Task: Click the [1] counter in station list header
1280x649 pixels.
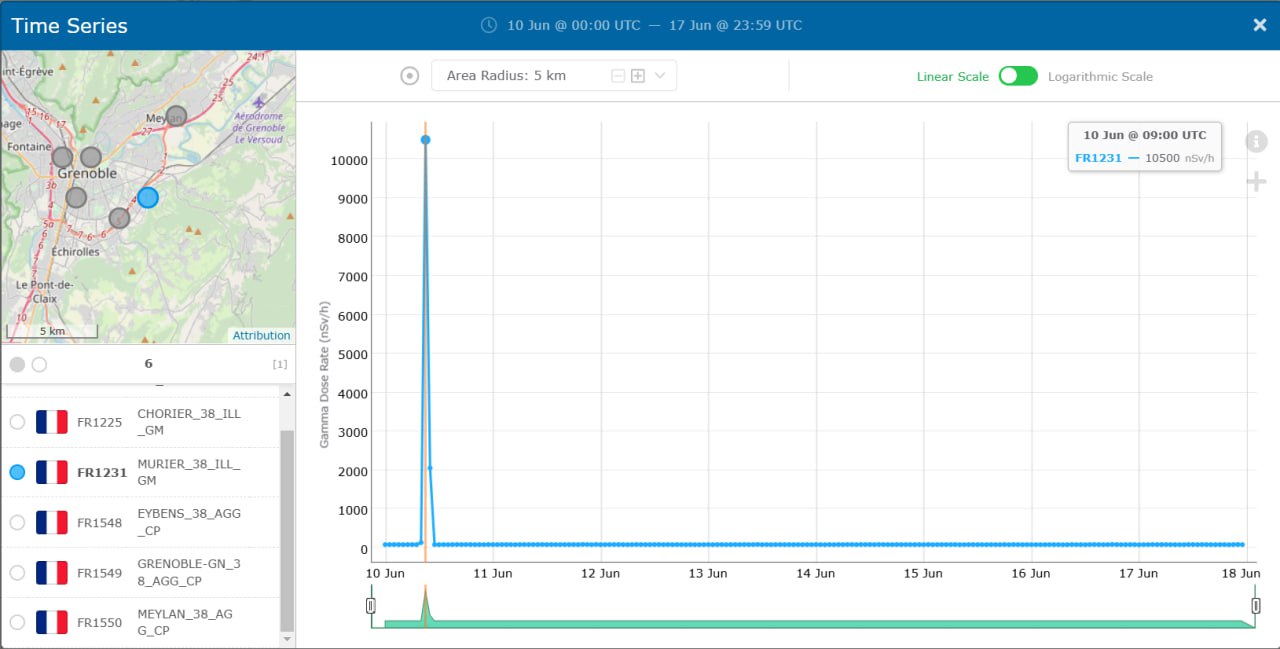Action: [280, 364]
